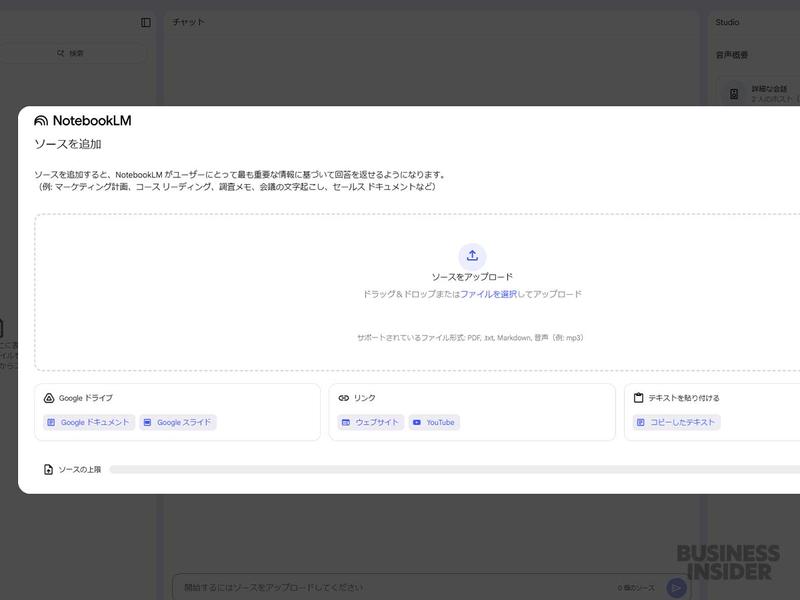Click the website icon in ウェブサイト chip
Screen dimensions: 800x600
(x=345, y=422)
